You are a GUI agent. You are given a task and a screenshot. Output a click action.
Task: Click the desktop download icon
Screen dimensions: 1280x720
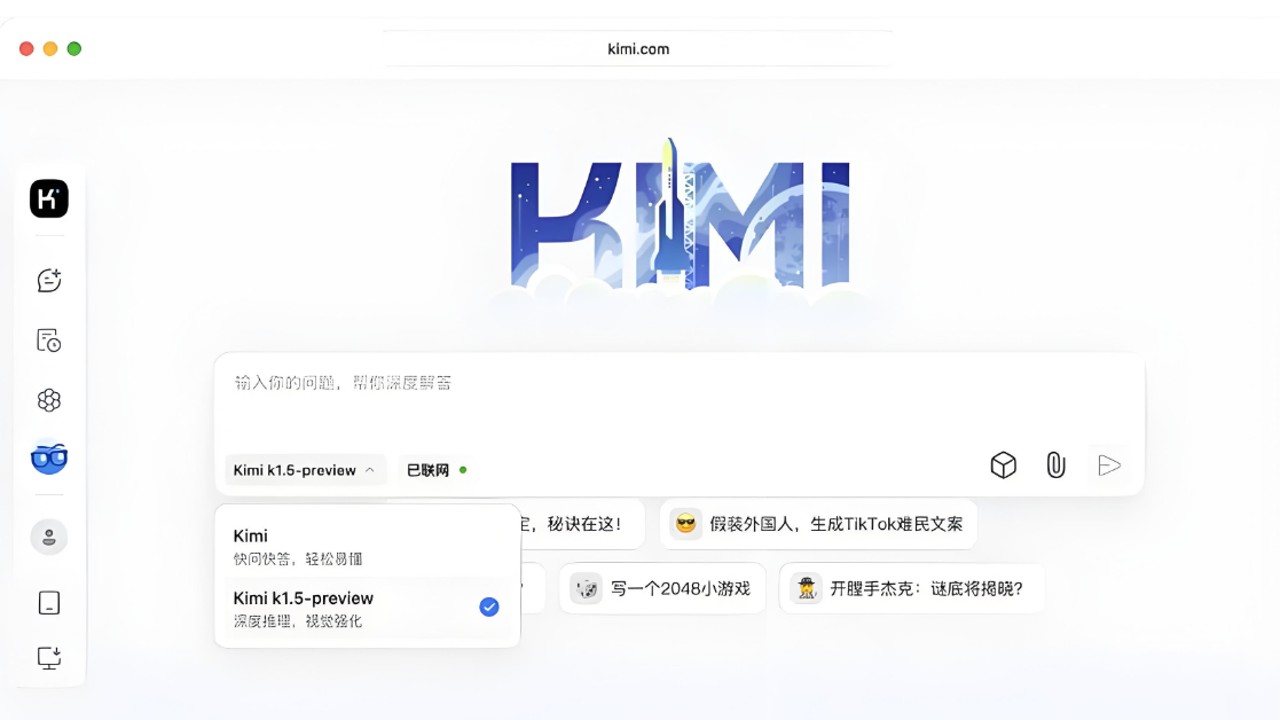tap(49, 657)
